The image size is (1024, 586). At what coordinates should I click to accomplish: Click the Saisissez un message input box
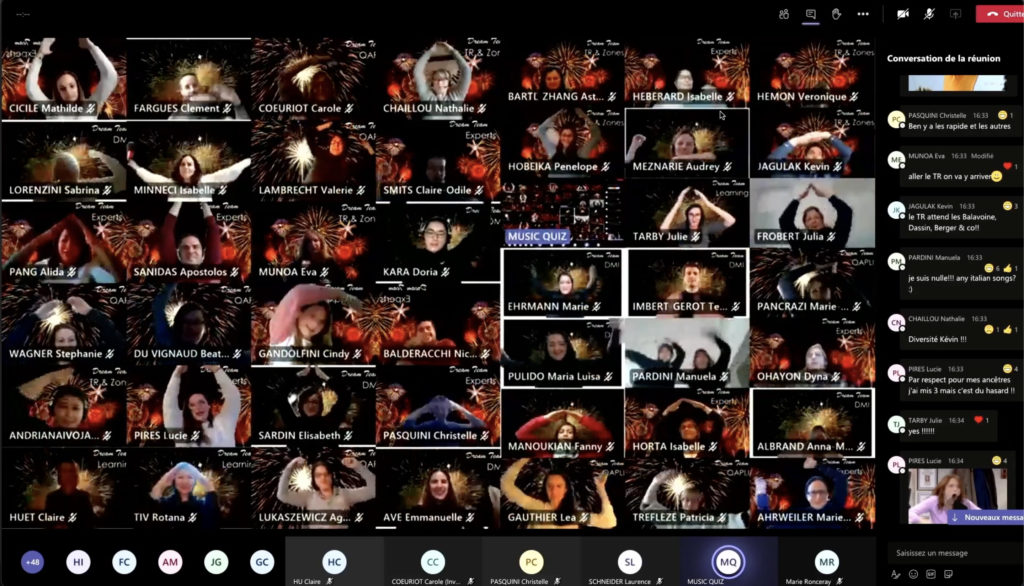[953, 553]
